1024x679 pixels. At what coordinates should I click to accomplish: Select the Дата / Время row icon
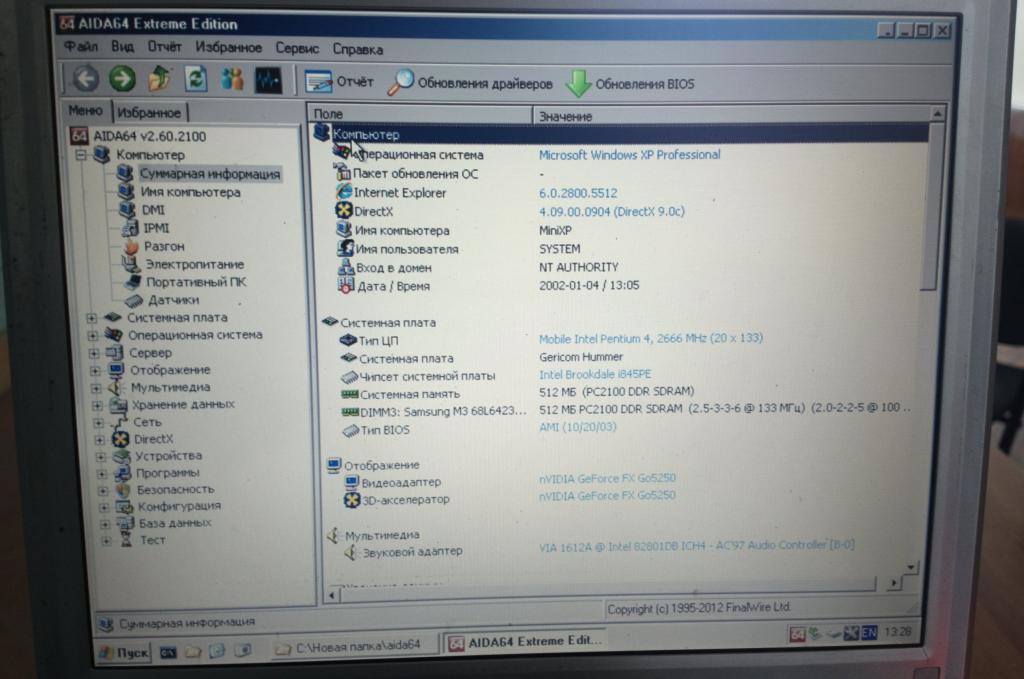(346, 285)
